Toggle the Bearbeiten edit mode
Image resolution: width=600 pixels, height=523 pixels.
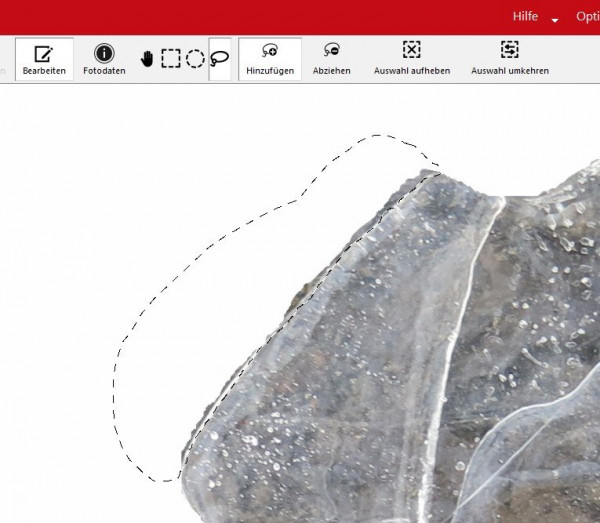(44, 60)
